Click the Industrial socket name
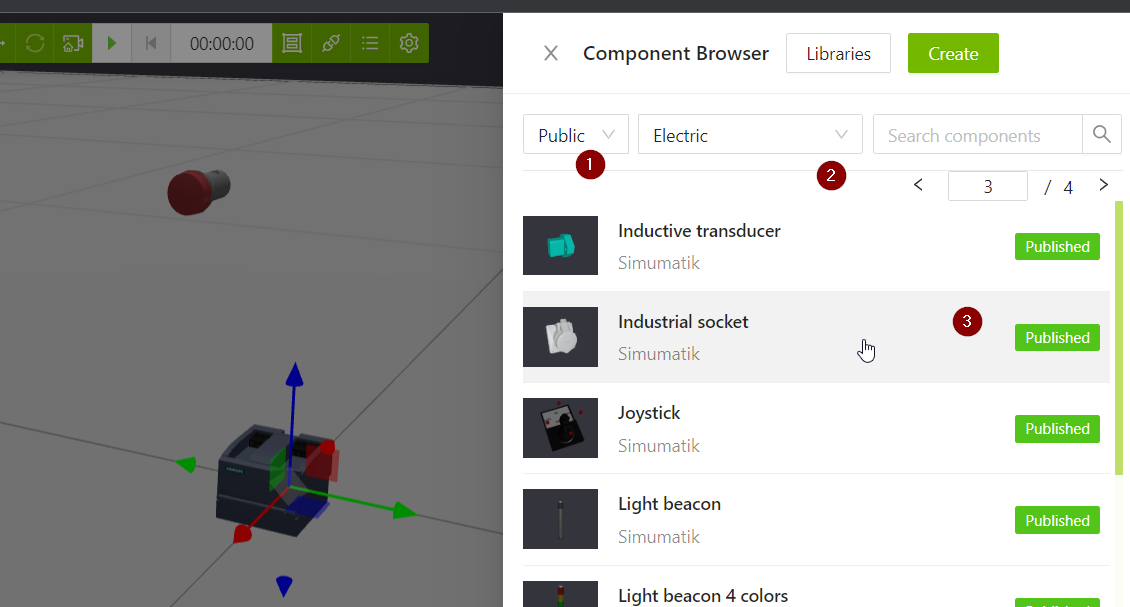 click(x=683, y=322)
